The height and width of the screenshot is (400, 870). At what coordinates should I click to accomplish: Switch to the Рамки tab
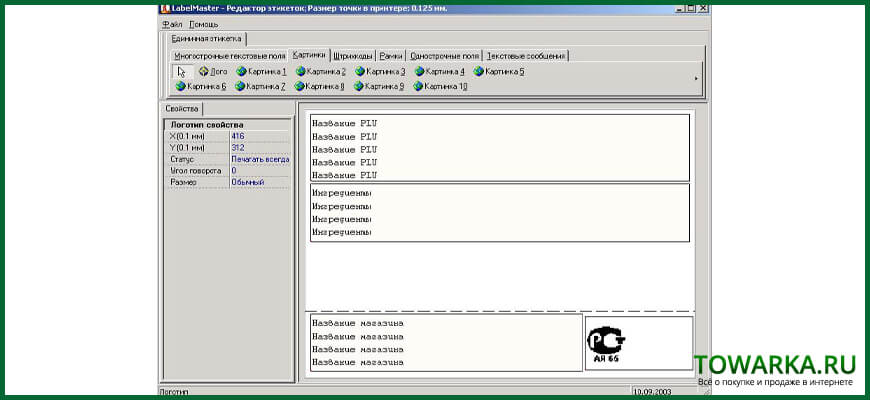391,56
